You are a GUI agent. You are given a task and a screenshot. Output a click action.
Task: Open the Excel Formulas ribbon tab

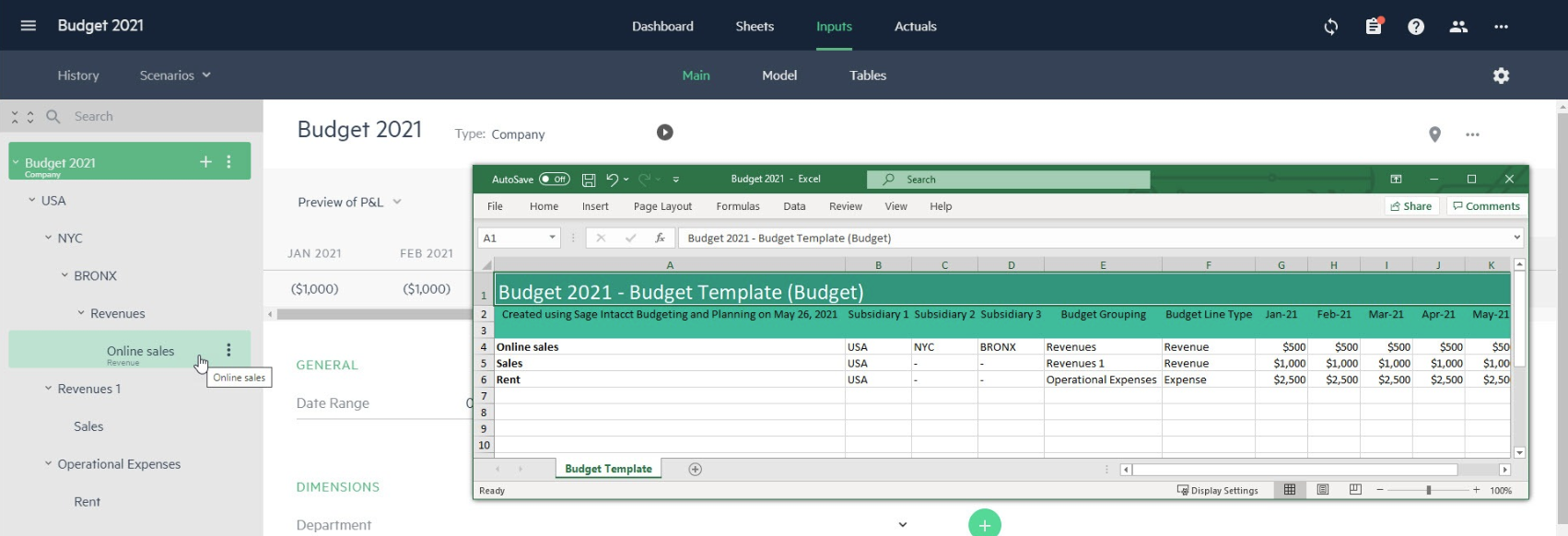(x=738, y=206)
